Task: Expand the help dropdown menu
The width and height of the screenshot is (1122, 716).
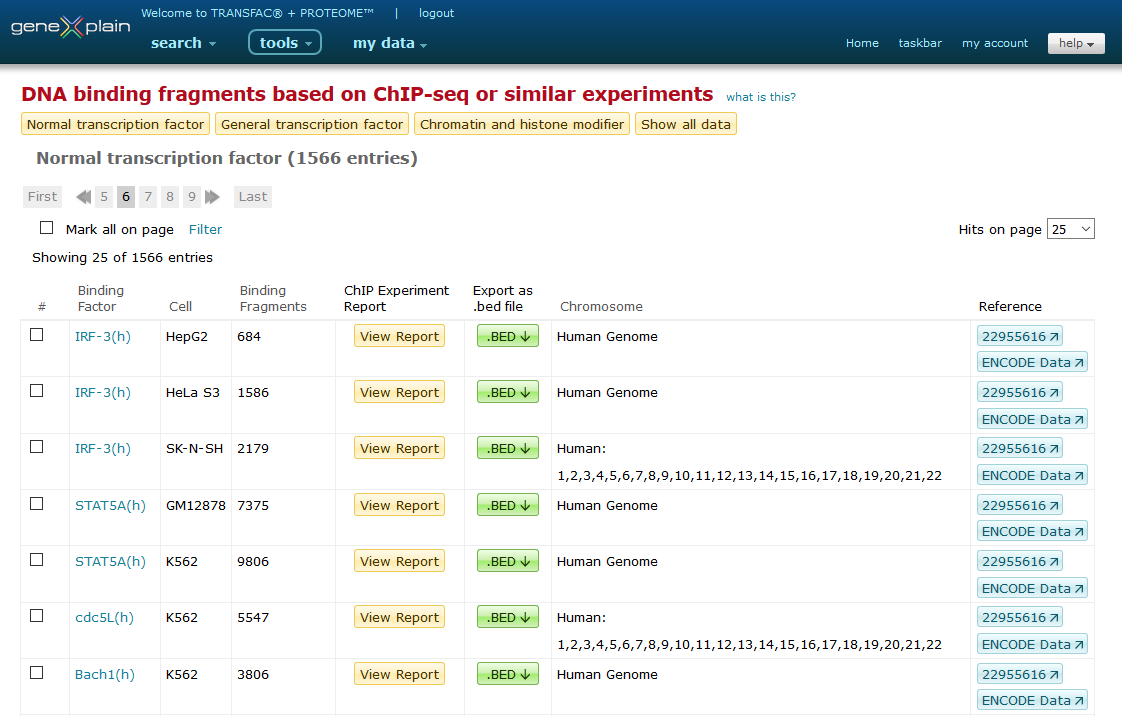Action: point(1075,43)
